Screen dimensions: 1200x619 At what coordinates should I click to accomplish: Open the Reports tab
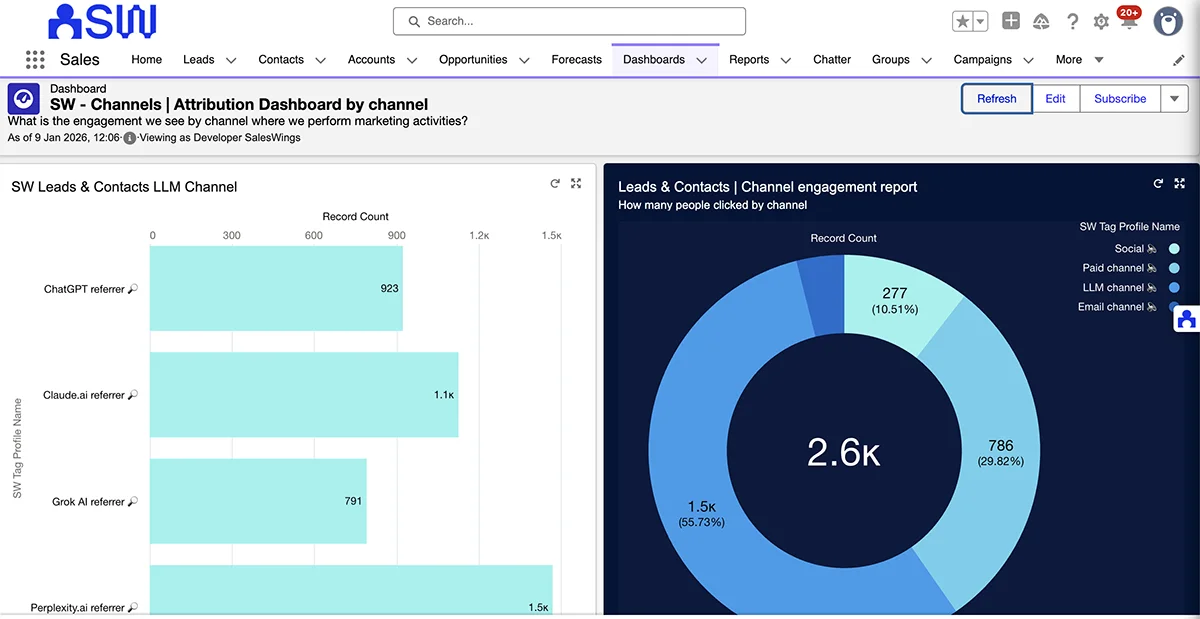(749, 60)
